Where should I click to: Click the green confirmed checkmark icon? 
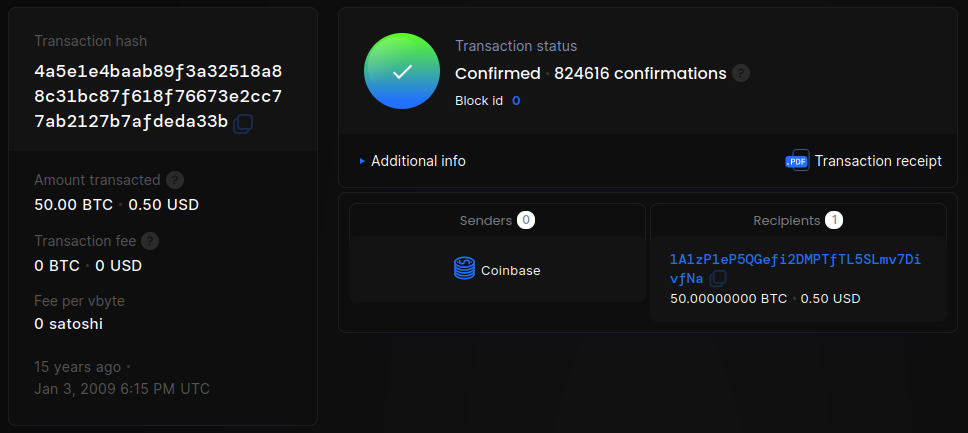click(x=401, y=71)
